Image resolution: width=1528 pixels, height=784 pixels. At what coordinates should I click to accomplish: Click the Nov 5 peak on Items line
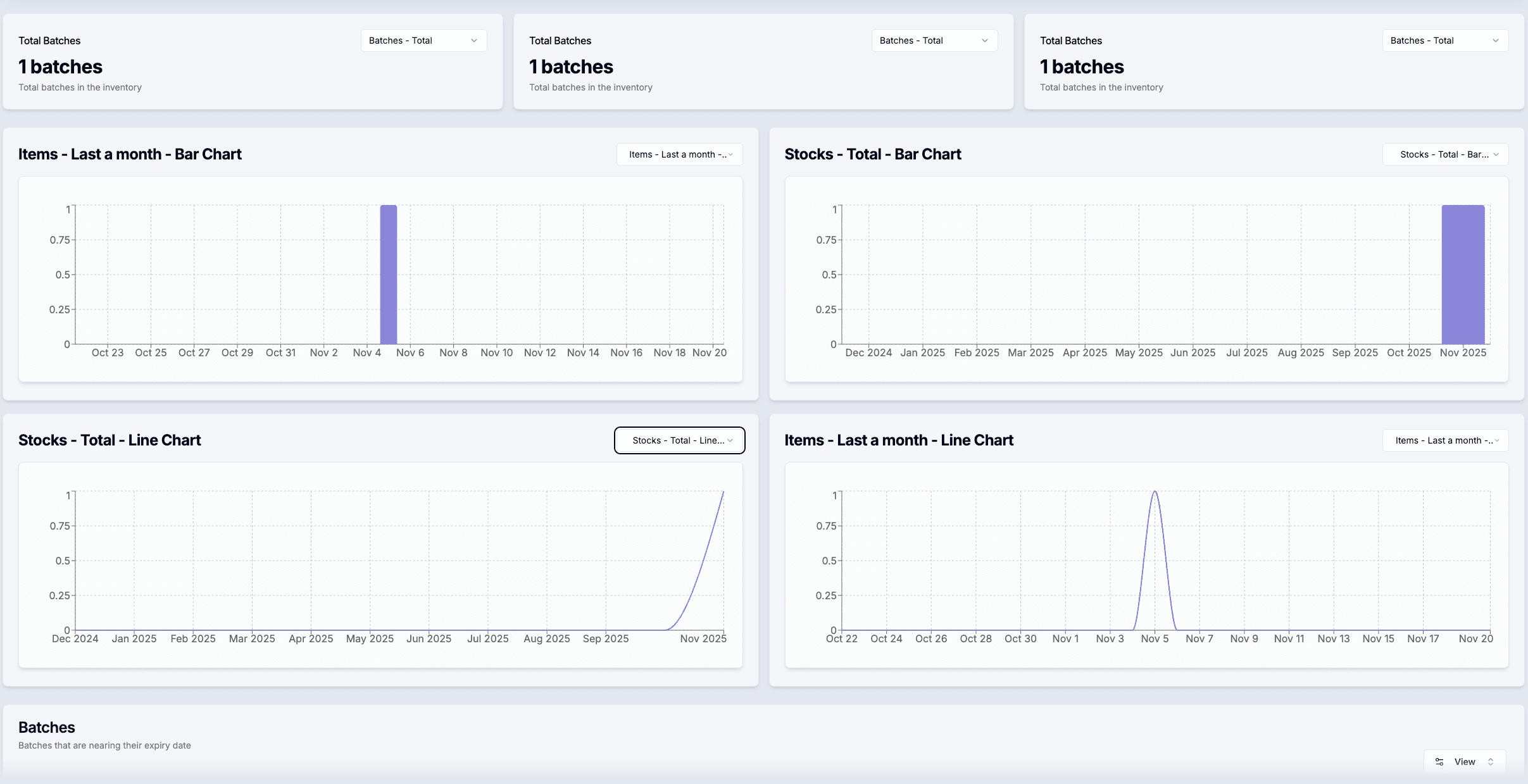[x=1155, y=492]
